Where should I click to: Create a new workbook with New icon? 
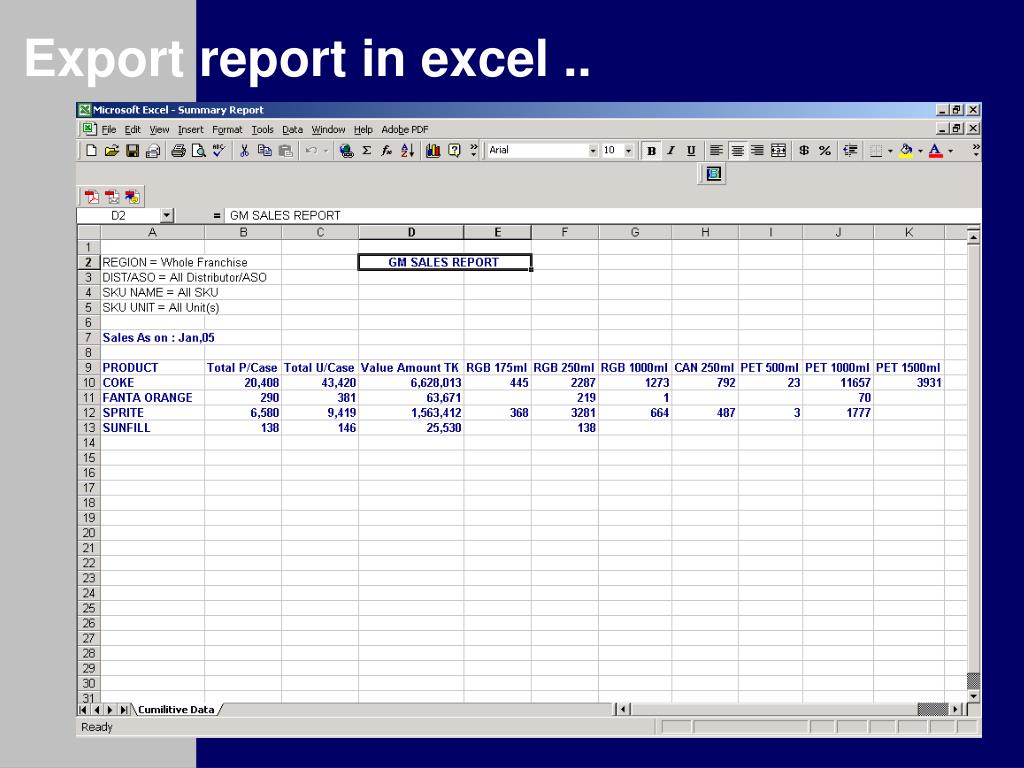point(91,151)
